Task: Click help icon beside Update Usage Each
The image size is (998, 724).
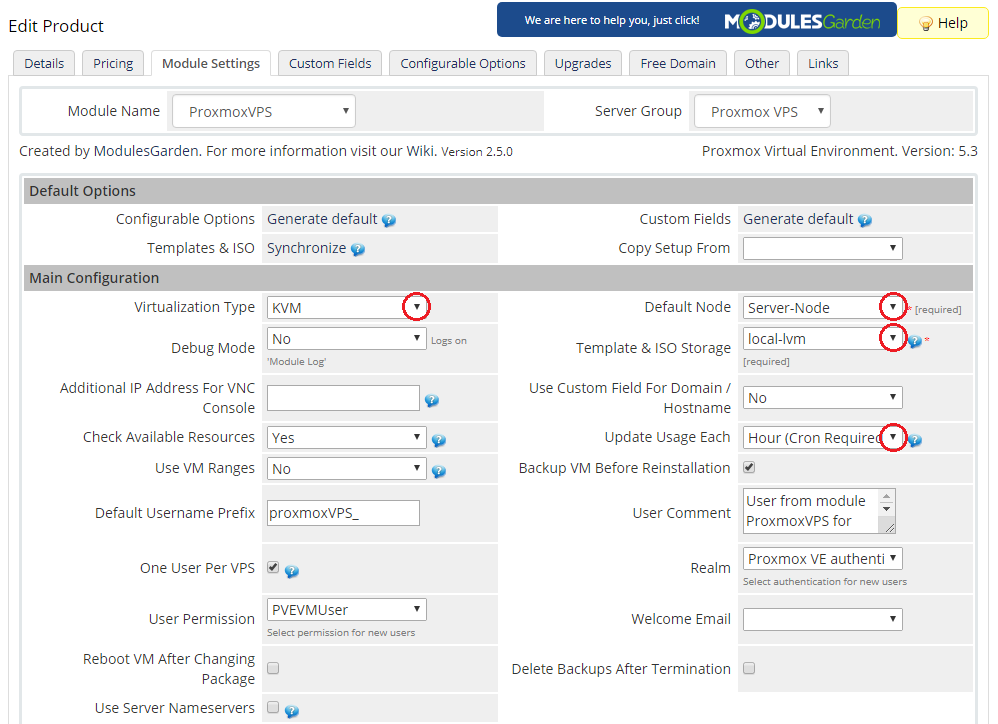Action: pos(915,440)
